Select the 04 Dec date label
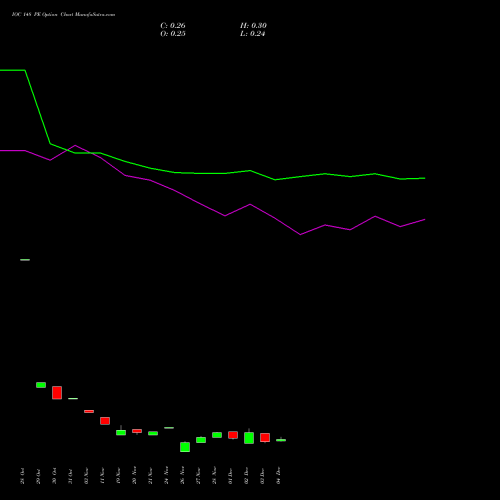 pyautogui.click(x=278, y=476)
